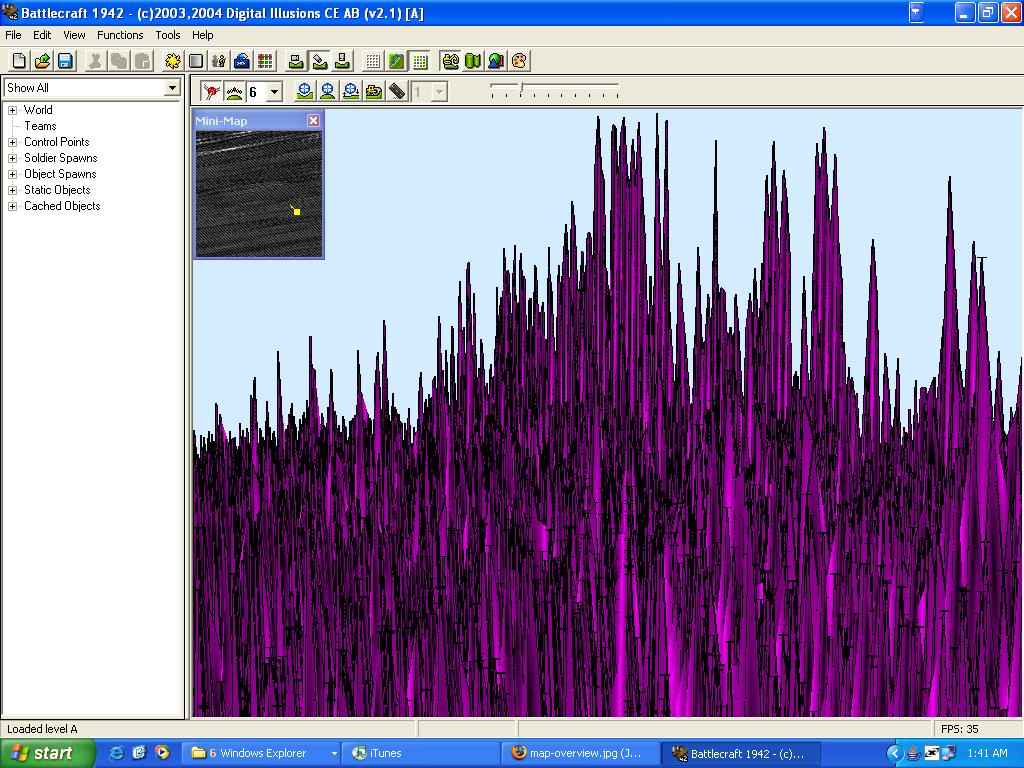This screenshot has height=768, width=1024.
Task: Toggle the colored dots grid icon
Action: pyautogui.click(x=420, y=61)
